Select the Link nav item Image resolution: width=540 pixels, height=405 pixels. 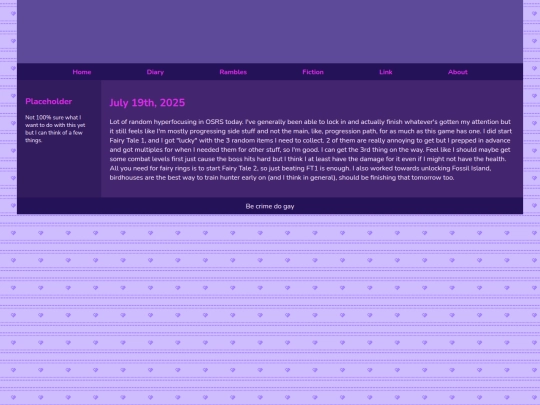coord(385,72)
